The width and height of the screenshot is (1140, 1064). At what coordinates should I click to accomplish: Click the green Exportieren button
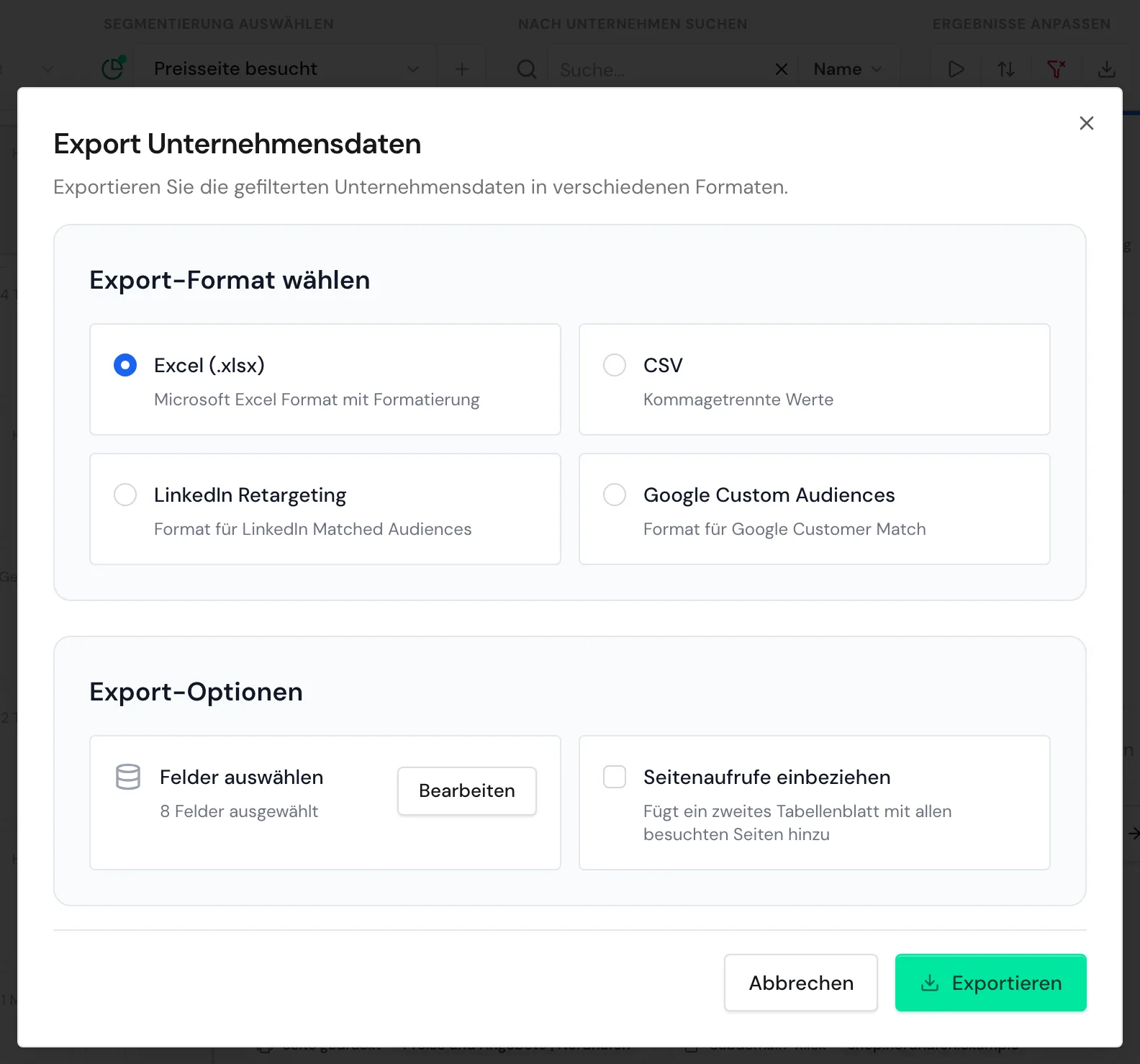pos(991,983)
